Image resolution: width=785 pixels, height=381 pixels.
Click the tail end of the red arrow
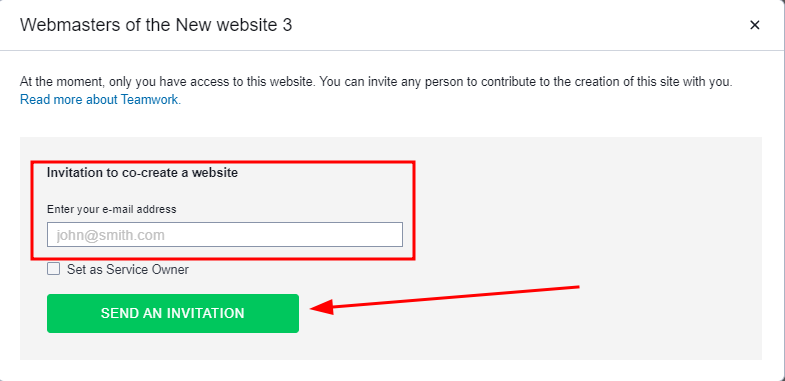(x=577, y=287)
